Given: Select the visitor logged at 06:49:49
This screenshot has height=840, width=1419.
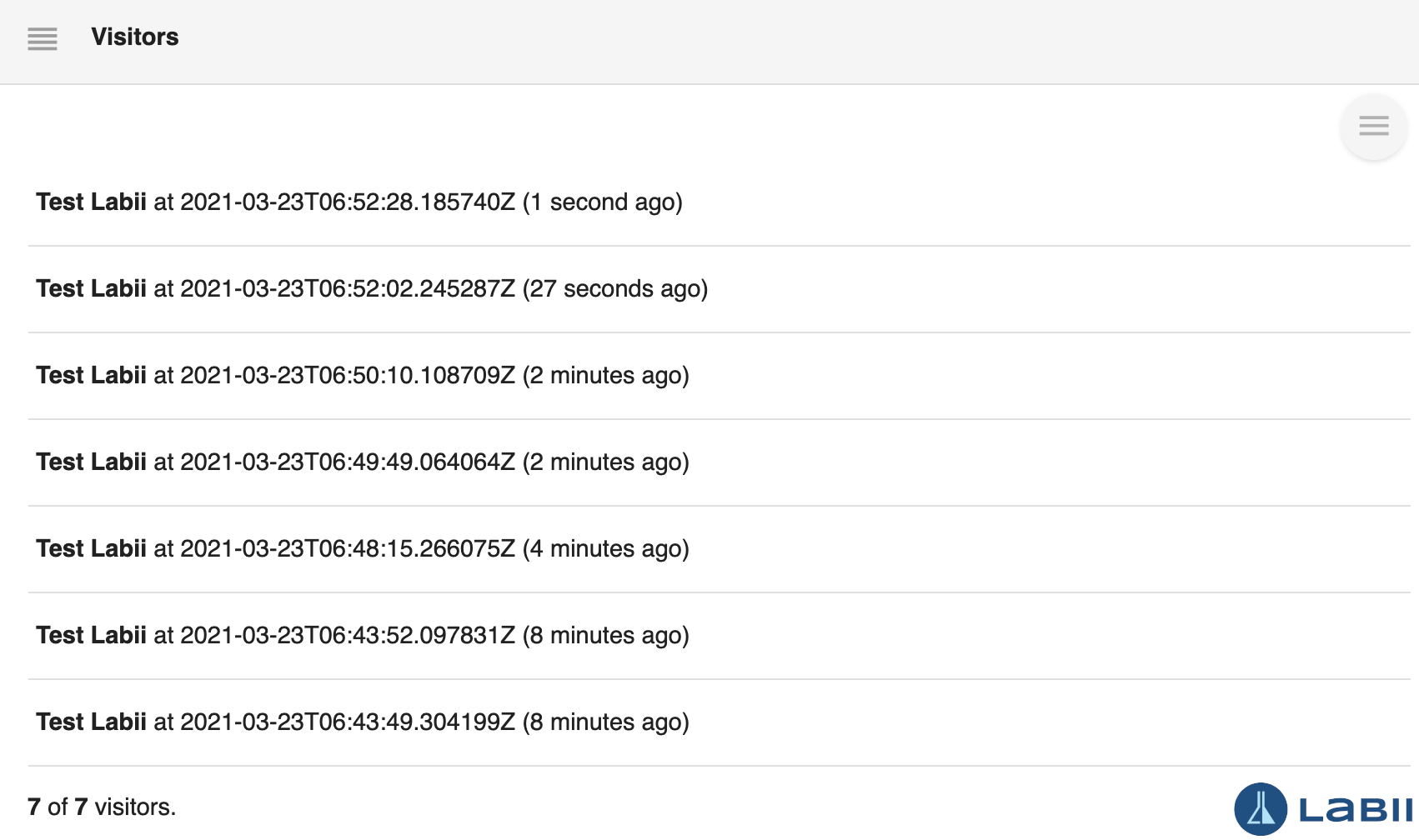Looking at the screenshot, I should coord(362,462).
